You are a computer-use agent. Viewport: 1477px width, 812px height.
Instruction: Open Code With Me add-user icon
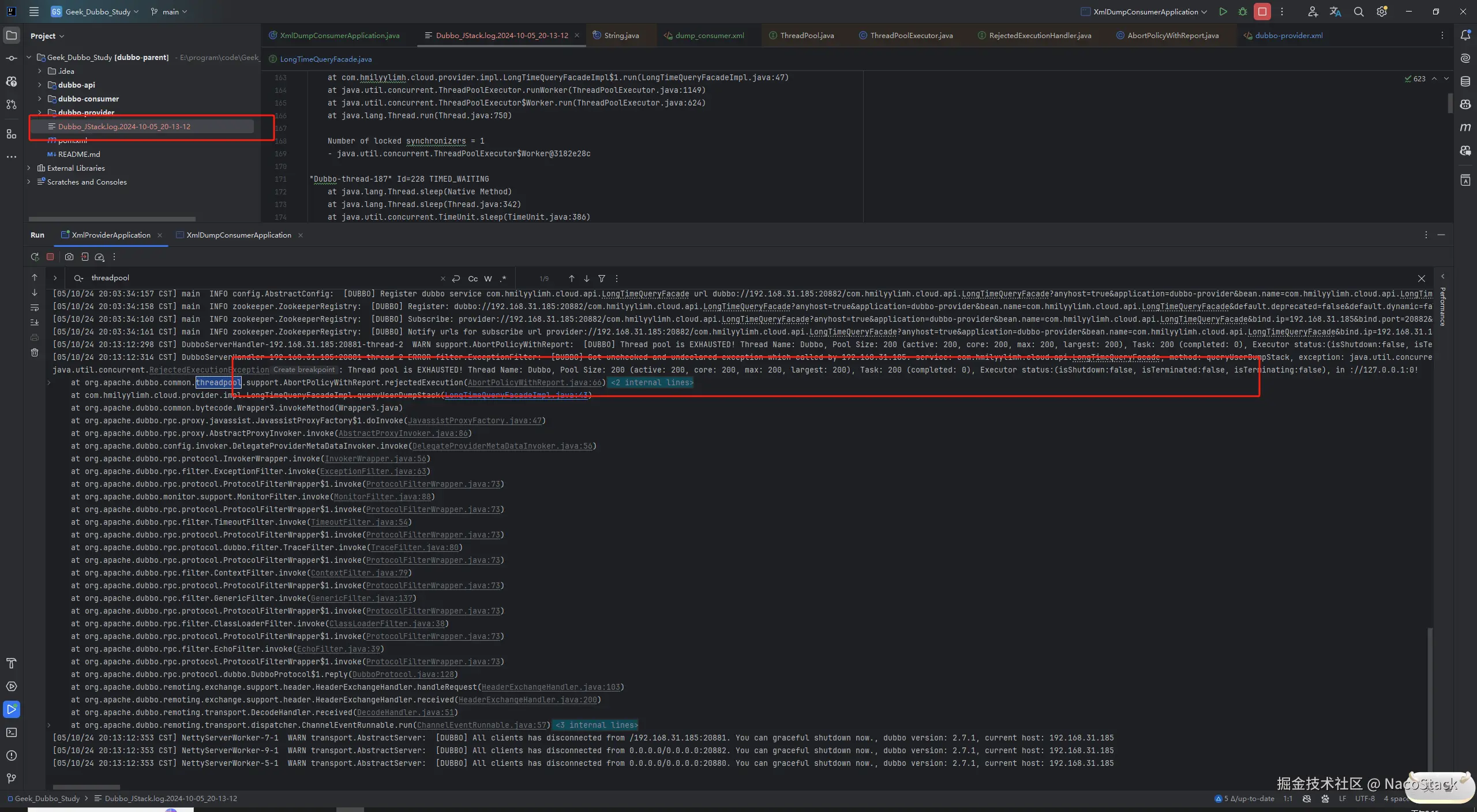[1313, 12]
